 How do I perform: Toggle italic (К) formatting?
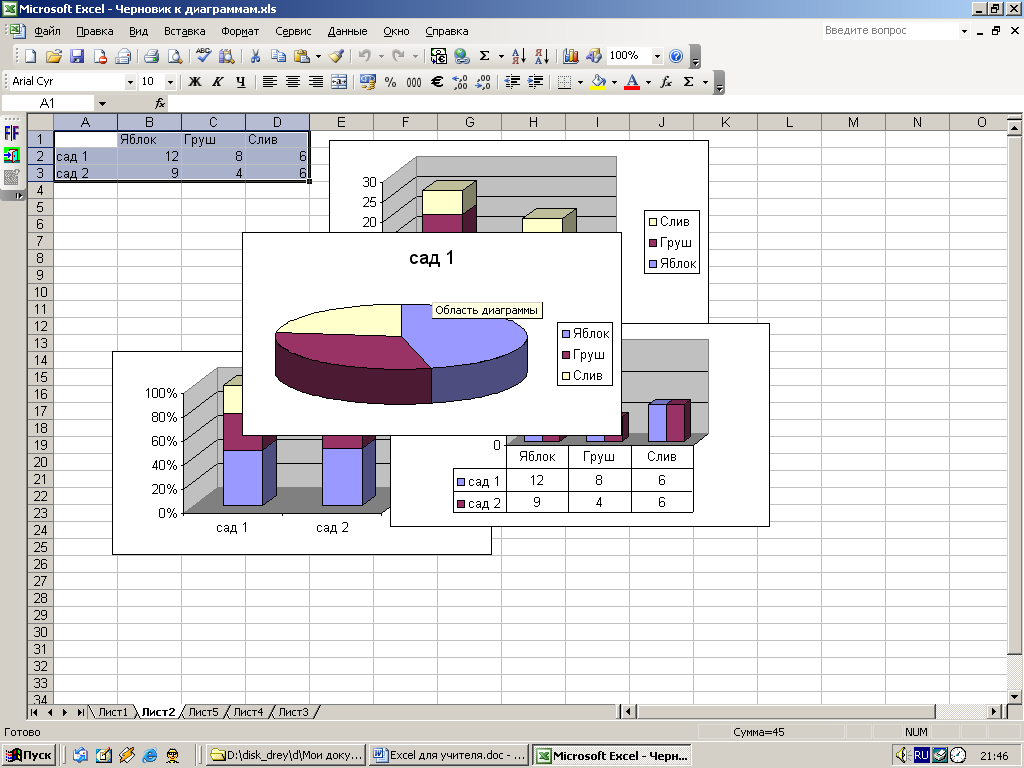pyautogui.click(x=217, y=82)
